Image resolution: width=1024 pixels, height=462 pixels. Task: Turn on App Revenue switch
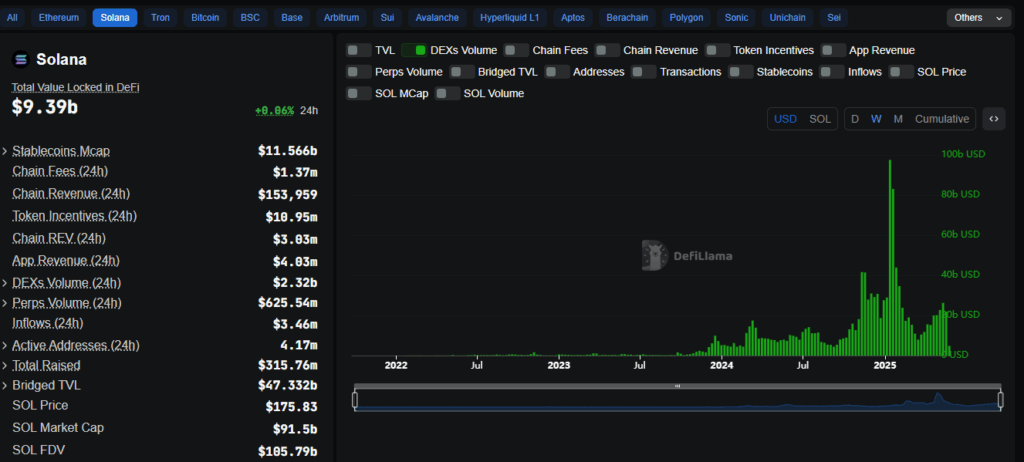833,50
